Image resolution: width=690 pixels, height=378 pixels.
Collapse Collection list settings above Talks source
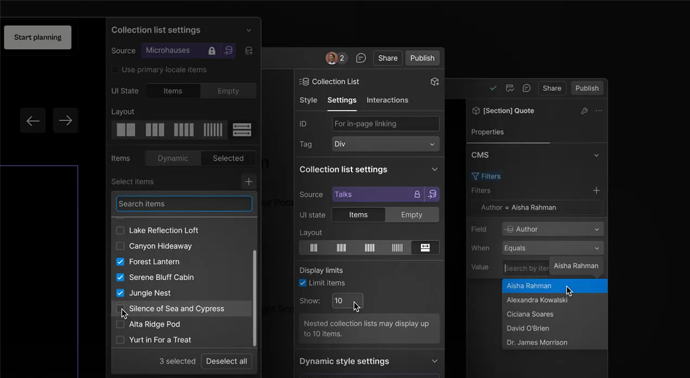[x=435, y=169]
